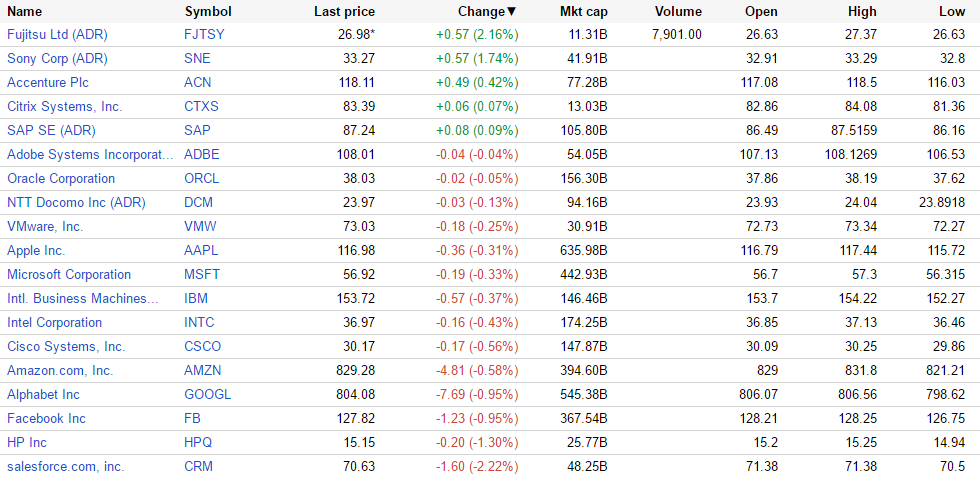Select the ADBE ticker symbol
Viewport: 980px width, 478px height.
click(202, 155)
